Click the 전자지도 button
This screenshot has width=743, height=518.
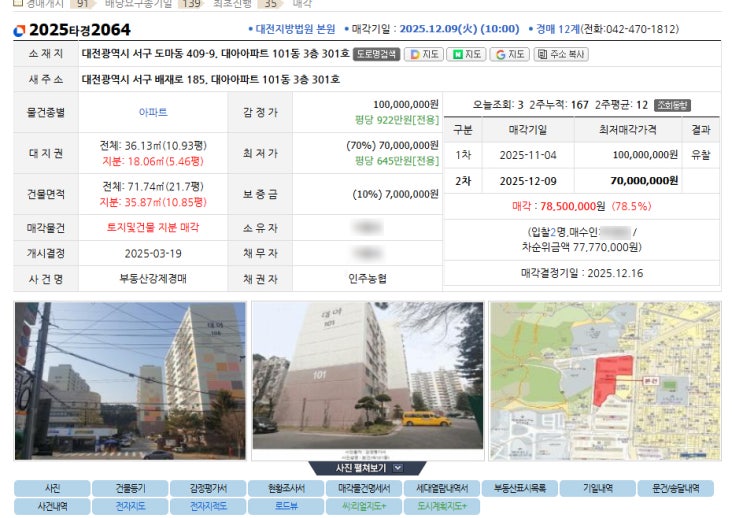130,507
